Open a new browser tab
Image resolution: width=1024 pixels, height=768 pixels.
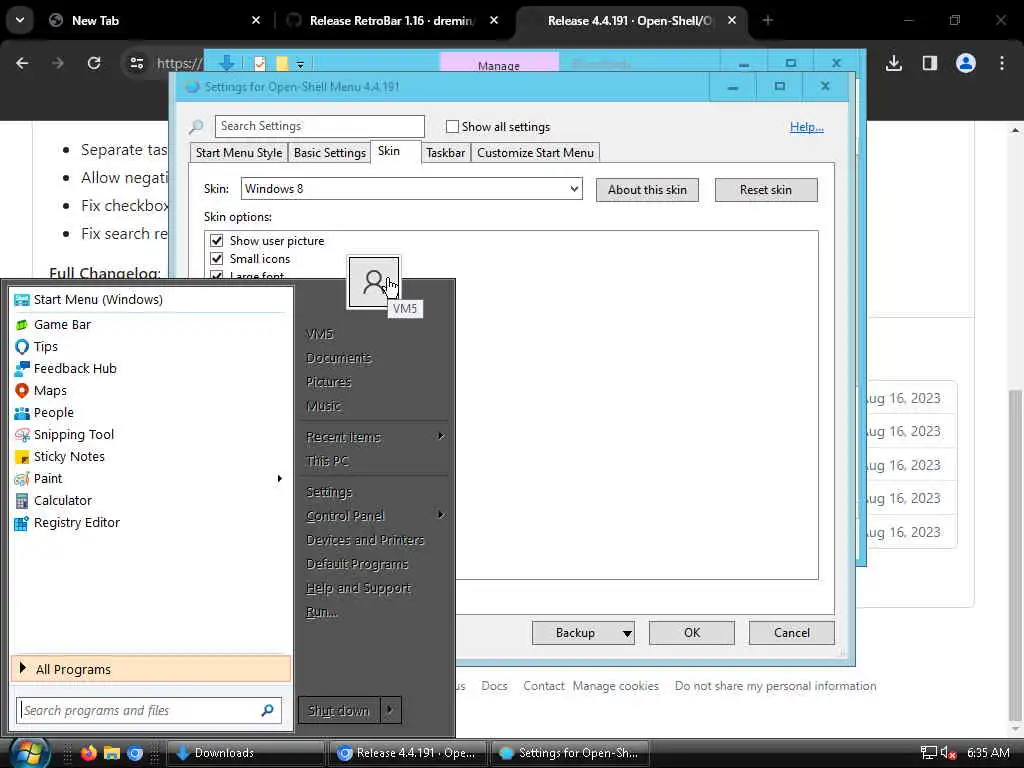(768, 20)
